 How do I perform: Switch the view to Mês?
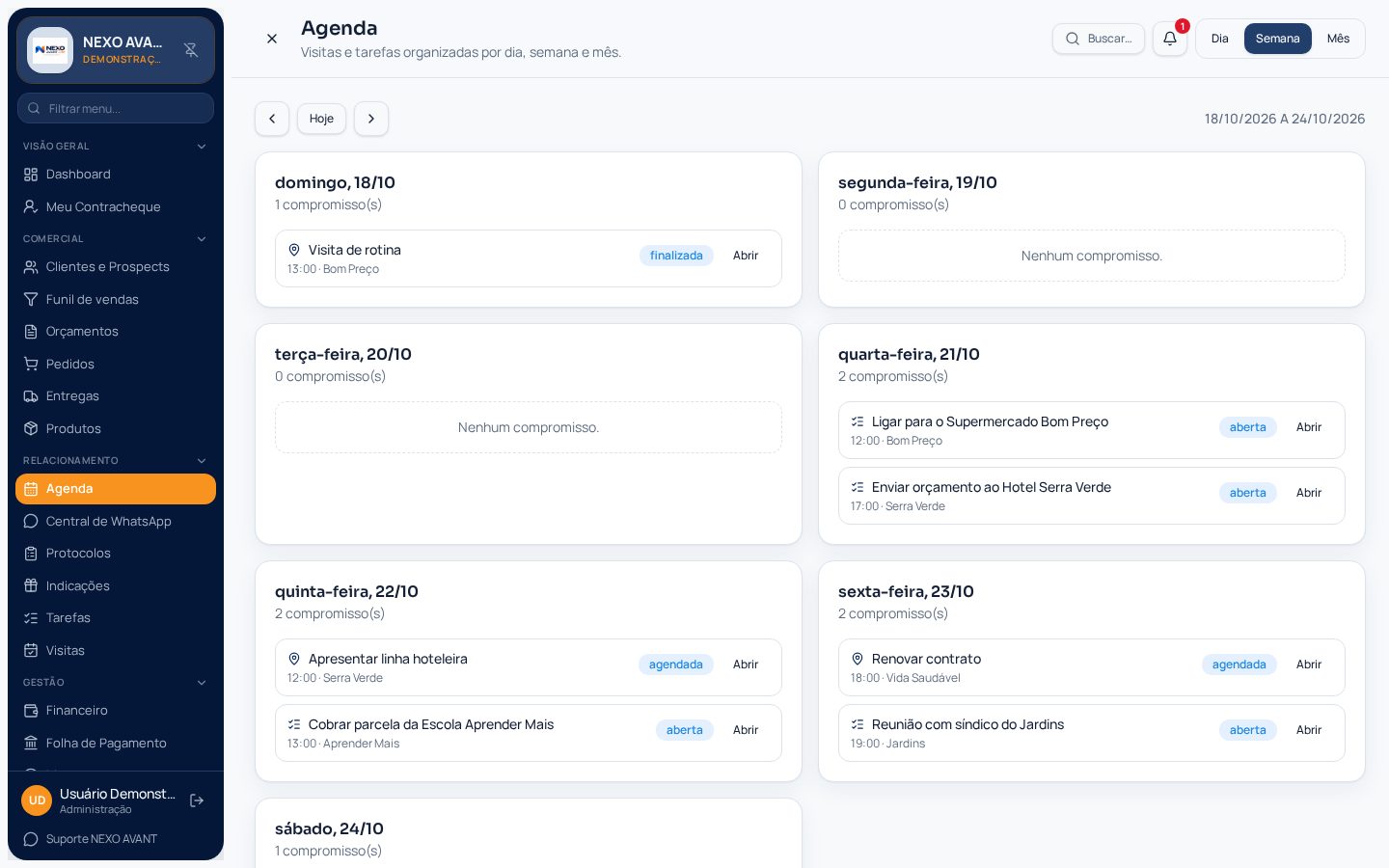tap(1338, 39)
